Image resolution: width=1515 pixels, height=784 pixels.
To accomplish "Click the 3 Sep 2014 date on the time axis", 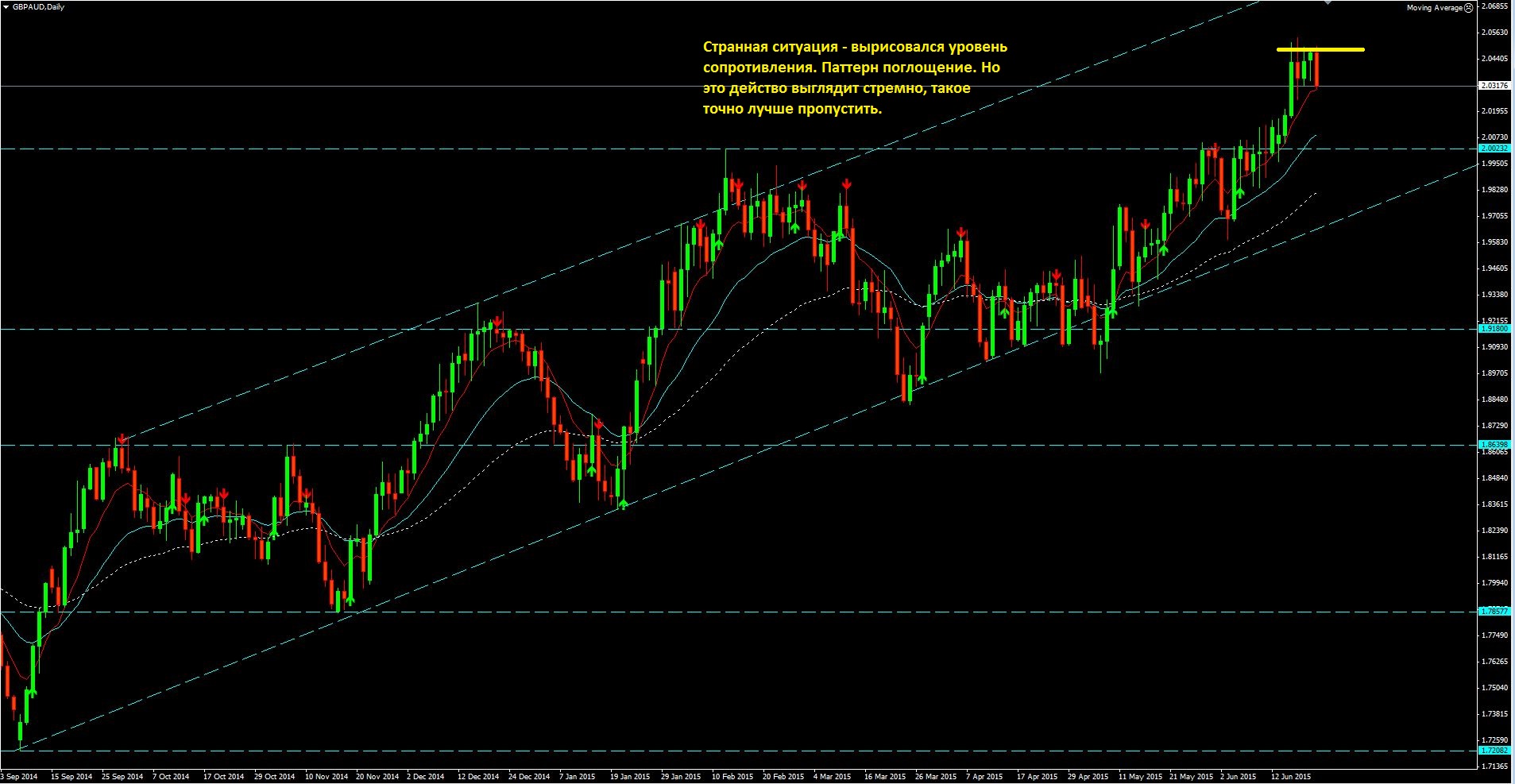I will click(x=19, y=777).
